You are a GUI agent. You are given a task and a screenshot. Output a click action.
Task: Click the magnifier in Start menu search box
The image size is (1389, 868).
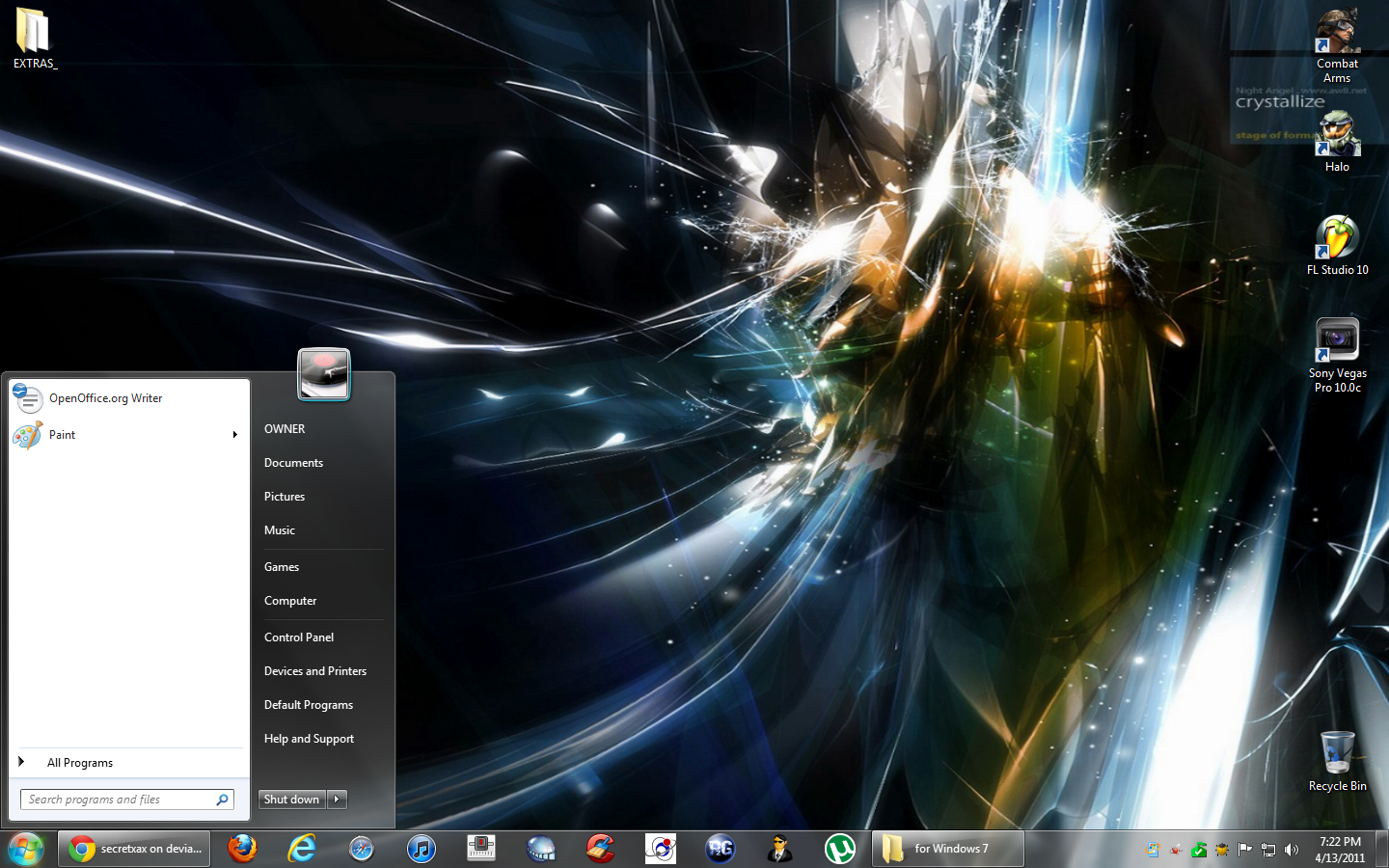pos(223,800)
